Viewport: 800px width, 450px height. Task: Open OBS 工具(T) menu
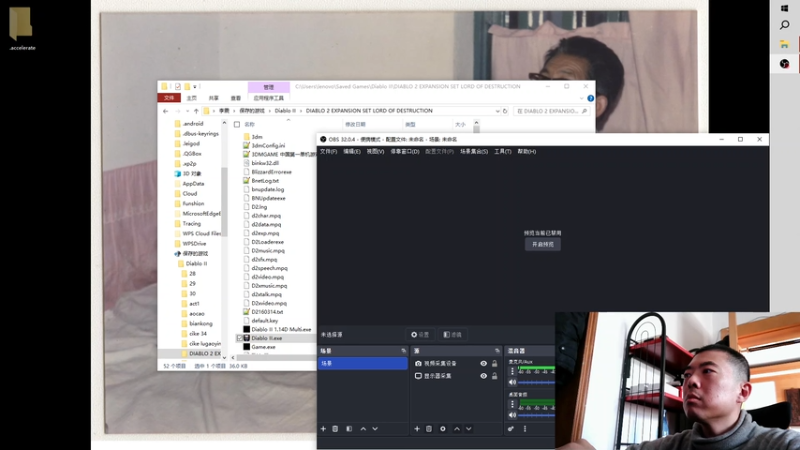coord(503,152)
